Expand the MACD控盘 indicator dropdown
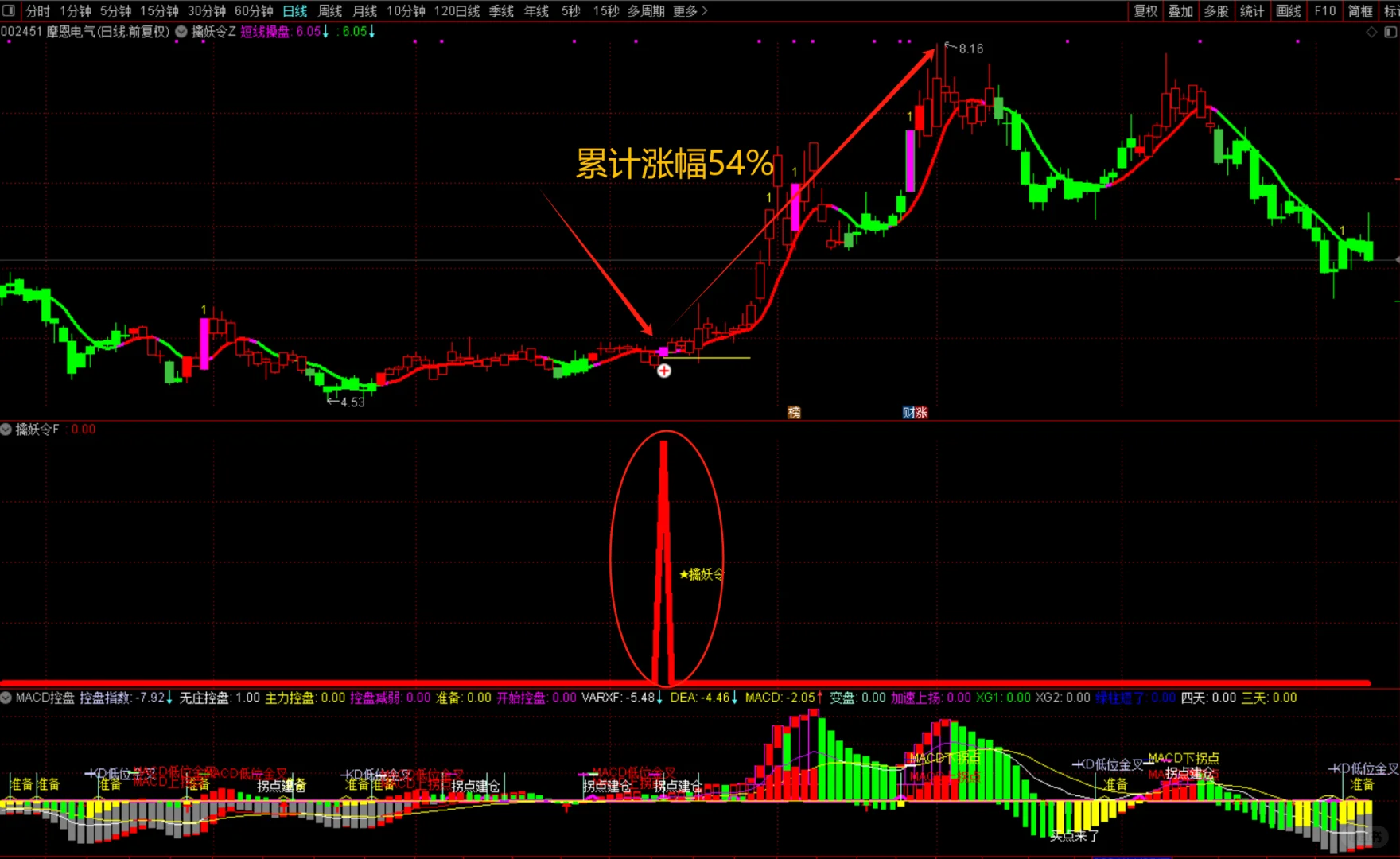 6,698
